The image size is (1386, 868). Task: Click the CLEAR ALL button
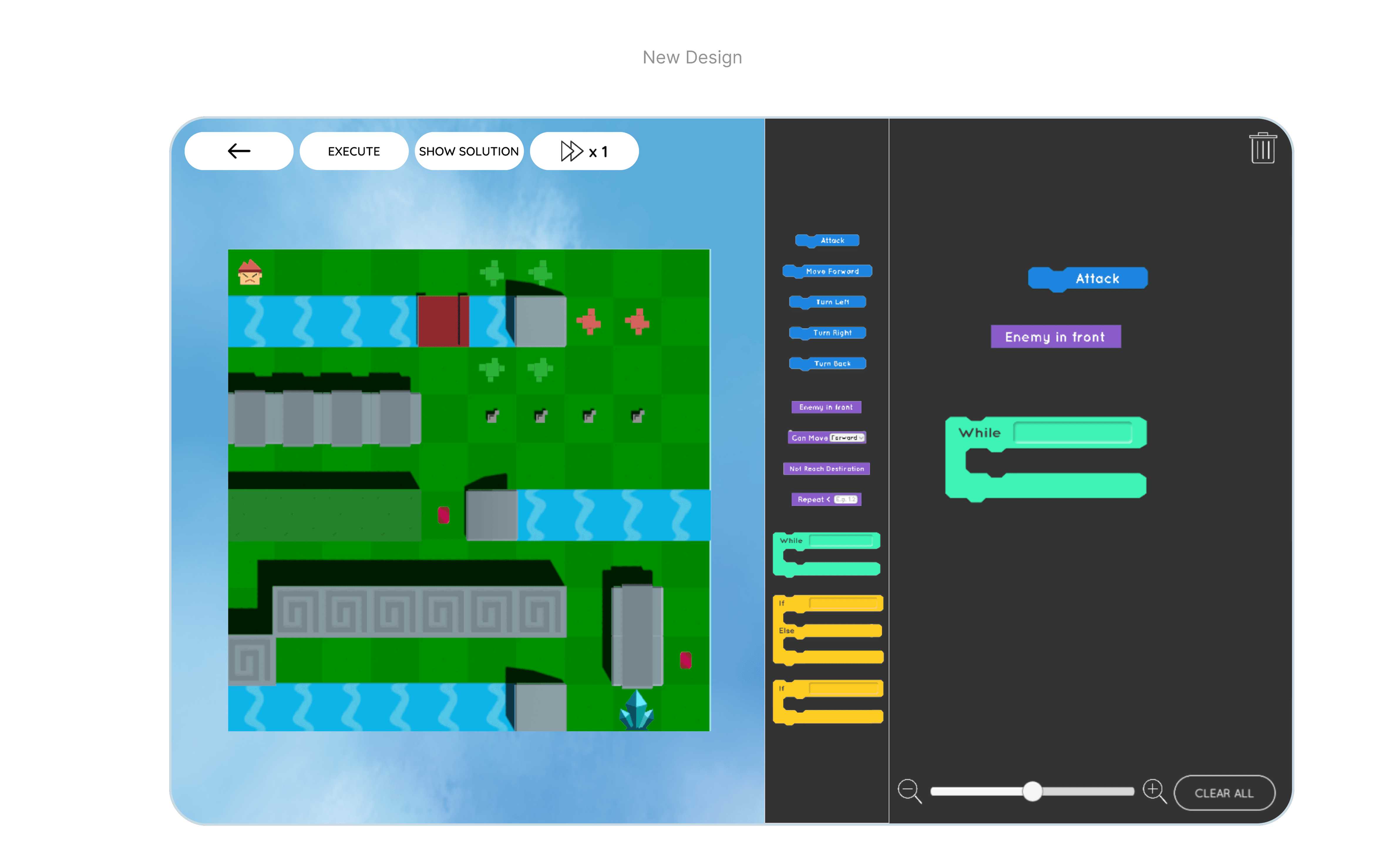pos(1224,793)
